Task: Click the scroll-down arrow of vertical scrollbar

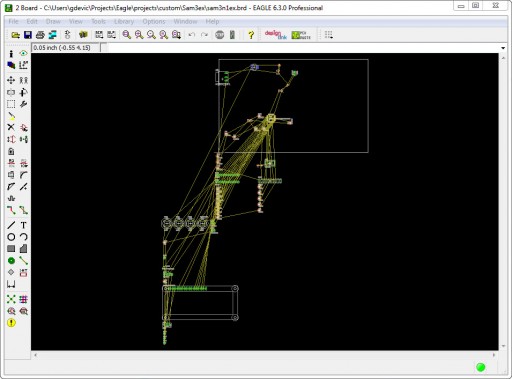Action: click(503, 346)
